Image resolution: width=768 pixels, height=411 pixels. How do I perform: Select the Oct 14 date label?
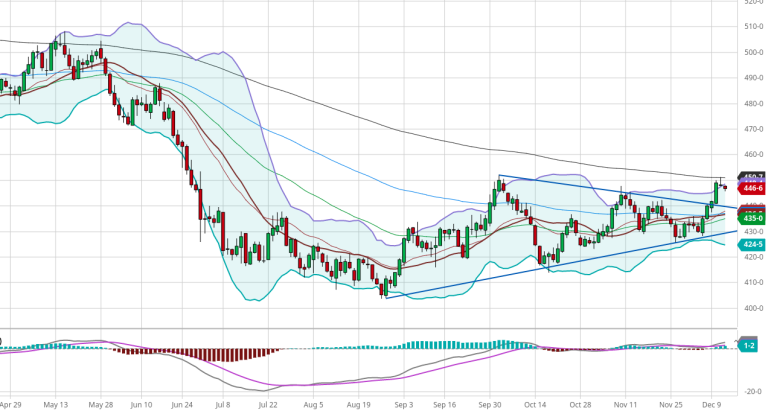pyautogui.click(x=536, y=406)
